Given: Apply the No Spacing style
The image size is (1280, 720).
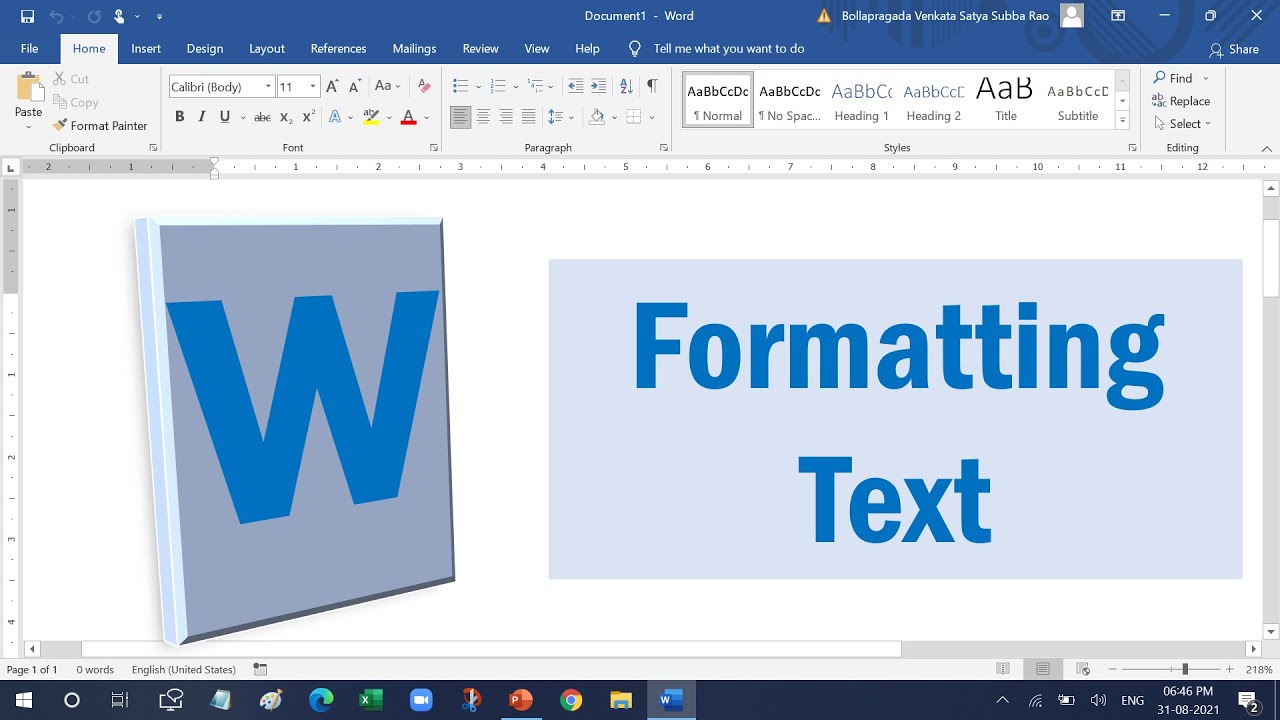Looking at the screenshot, I should click(x=790, y=100).
